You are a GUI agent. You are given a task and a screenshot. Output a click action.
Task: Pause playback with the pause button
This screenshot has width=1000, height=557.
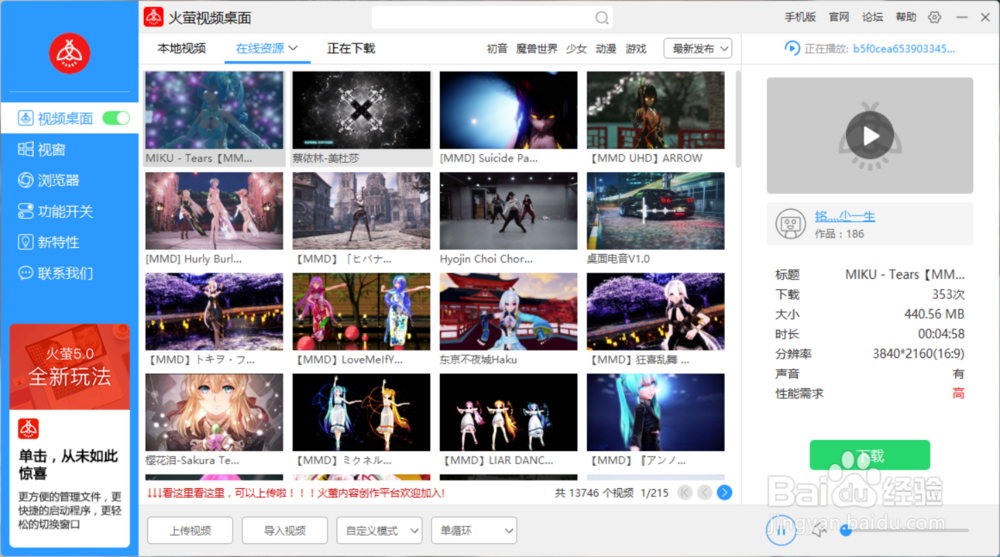[x=781, y=530]
